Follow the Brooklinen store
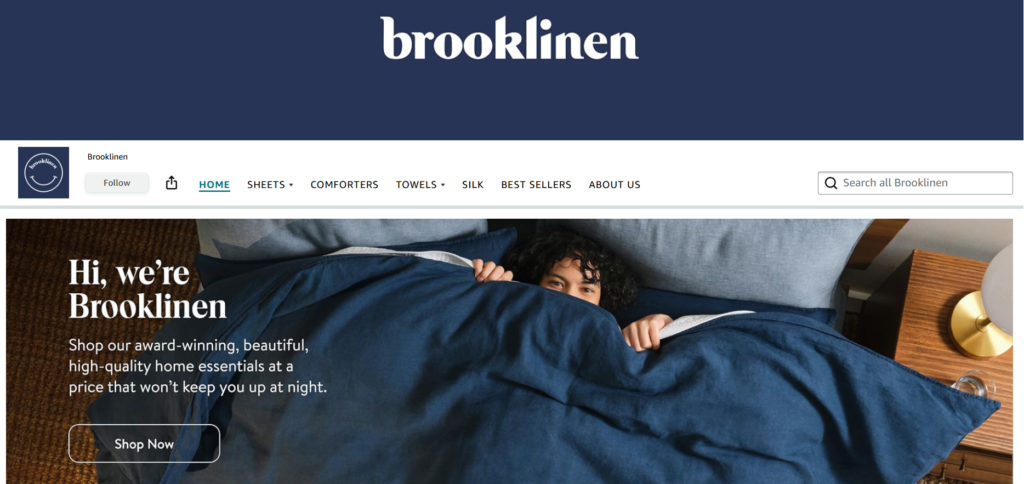 point(117,183)
